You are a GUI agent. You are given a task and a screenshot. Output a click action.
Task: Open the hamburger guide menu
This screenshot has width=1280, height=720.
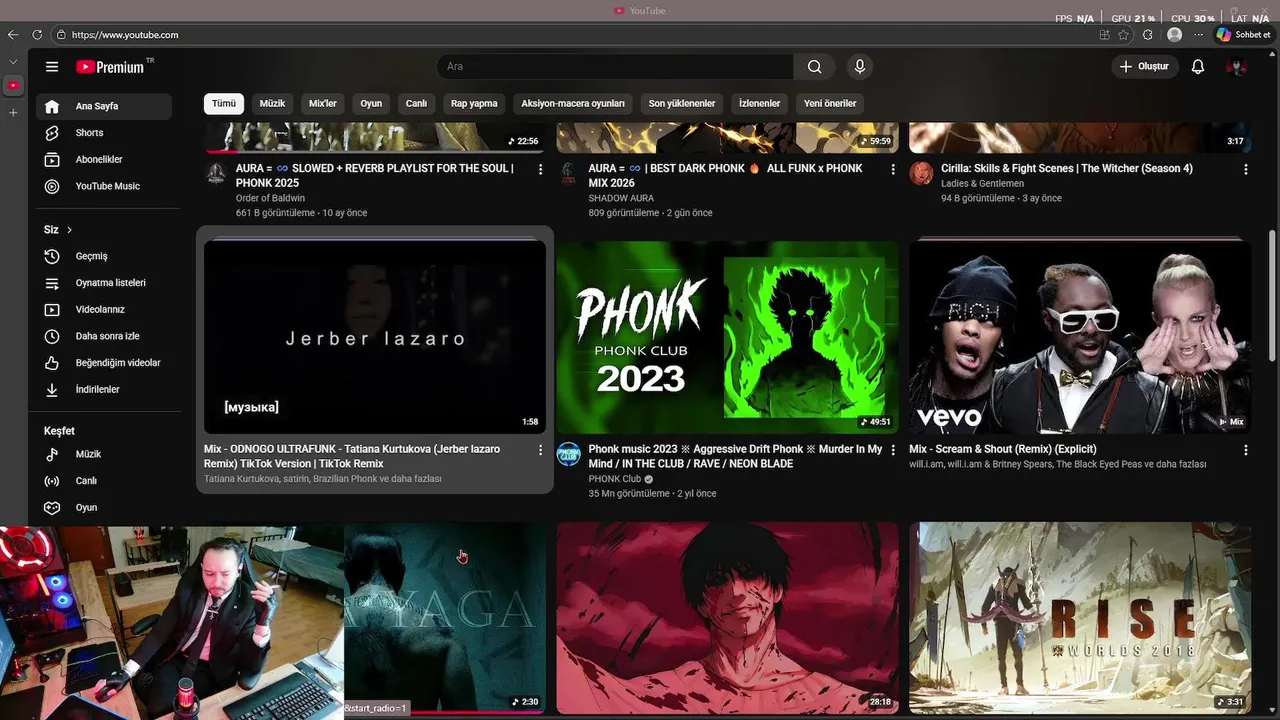pyautogui.click(x=52, y=67)
